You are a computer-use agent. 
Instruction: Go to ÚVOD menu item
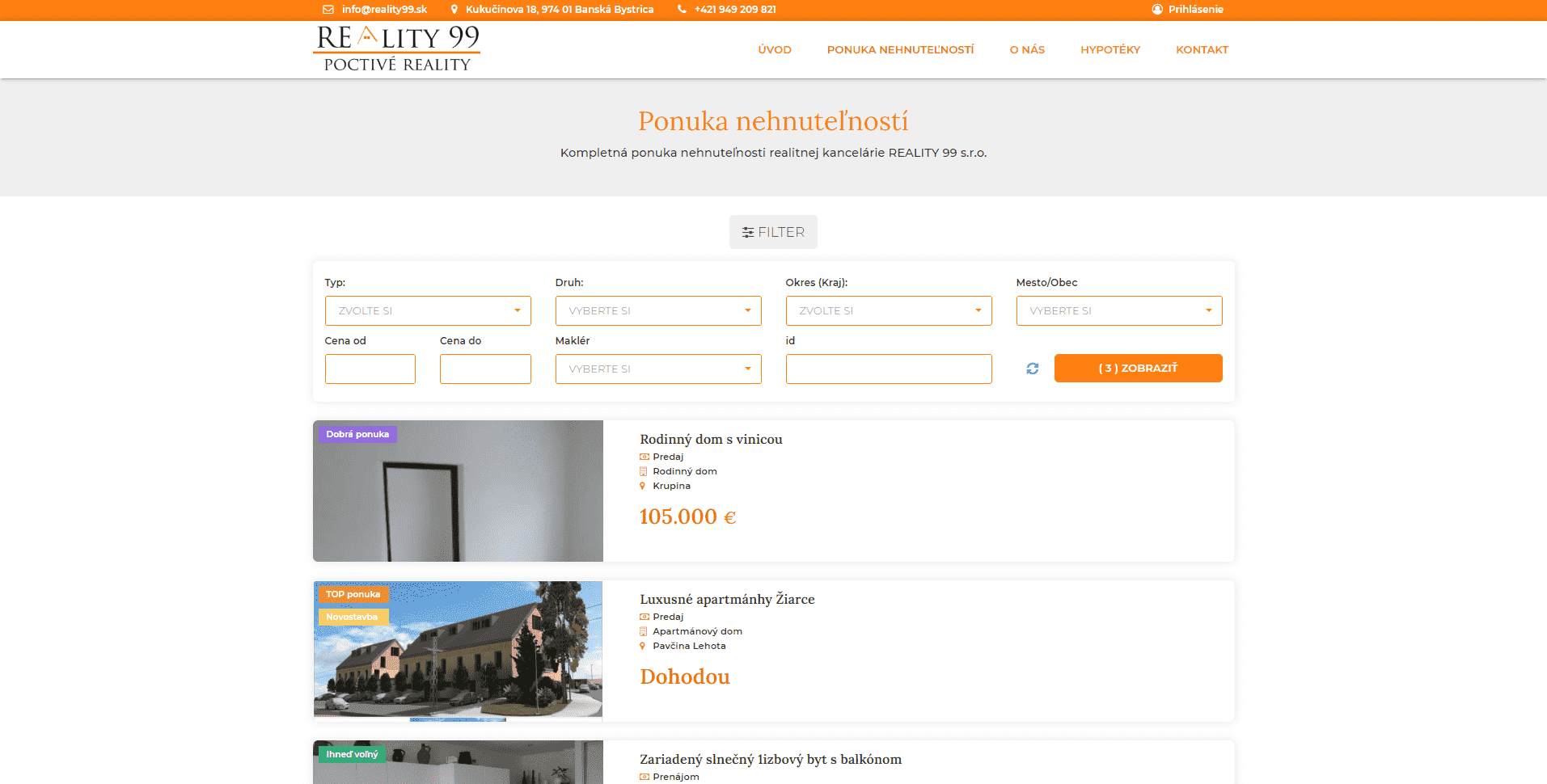[x=775, y=50]
